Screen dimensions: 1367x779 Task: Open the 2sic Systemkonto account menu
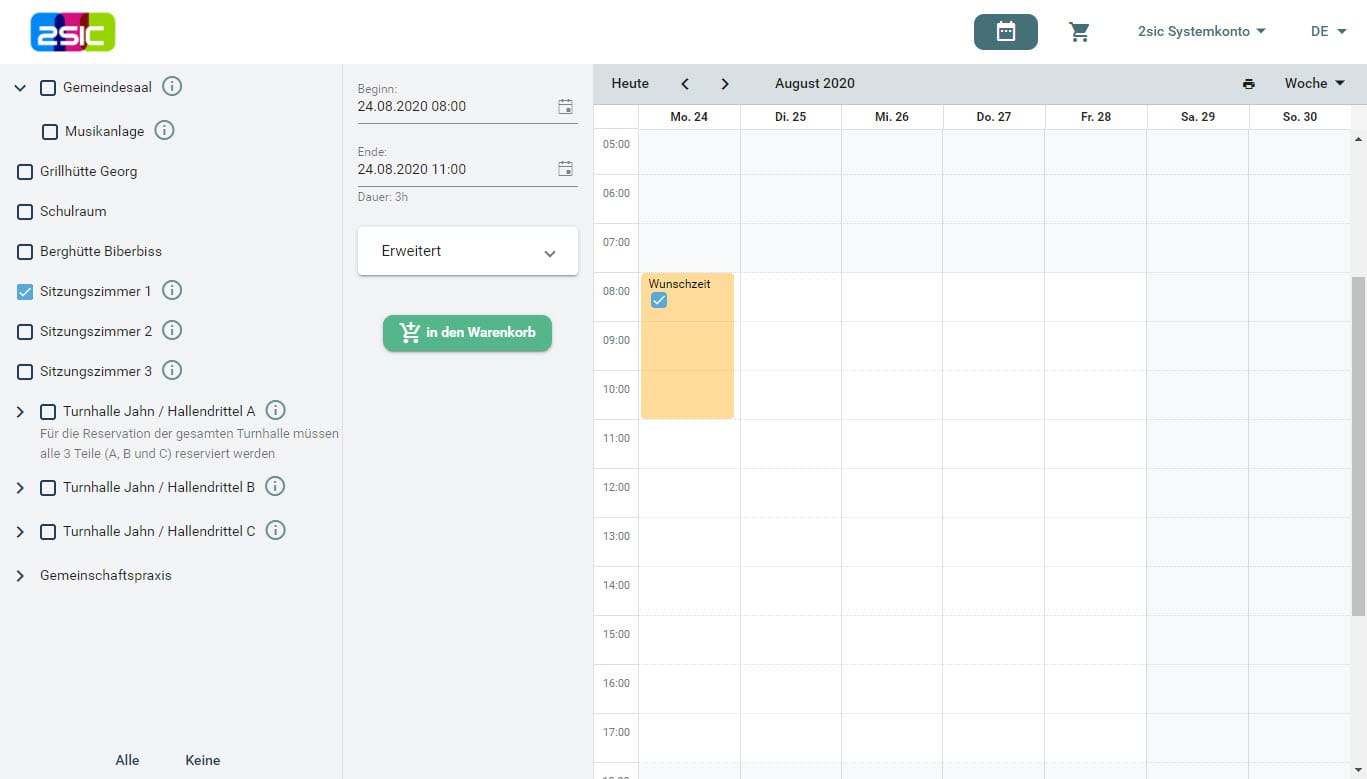coord(1201,32)
